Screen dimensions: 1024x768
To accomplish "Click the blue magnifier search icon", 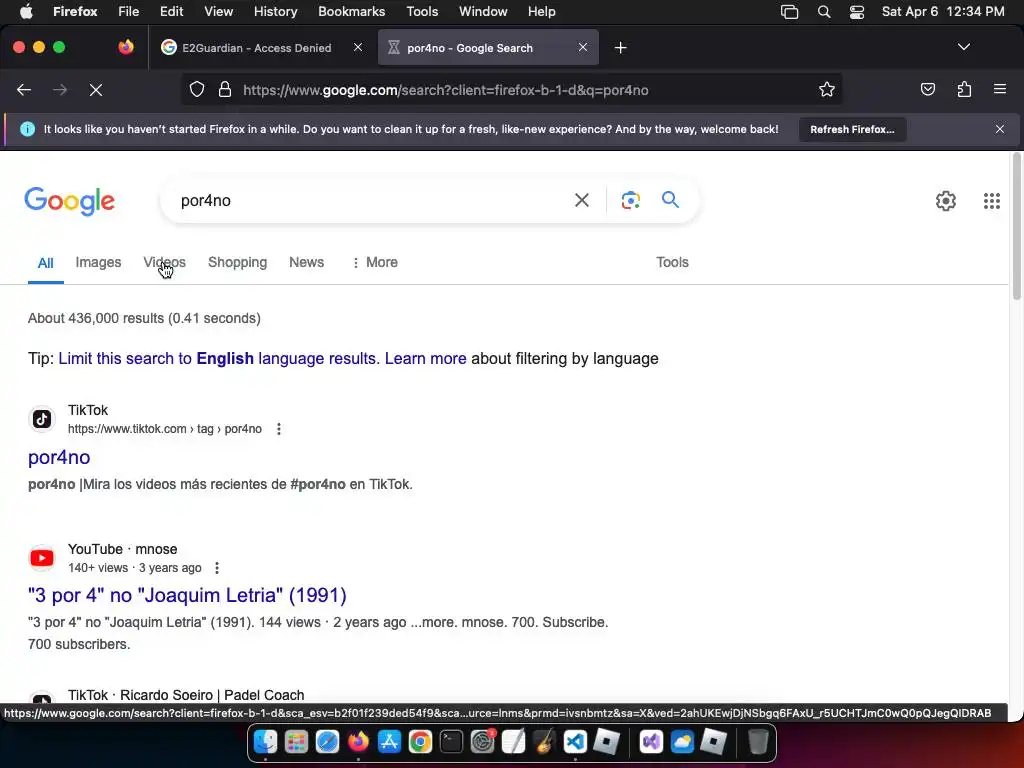I will (x=670, y=200).
